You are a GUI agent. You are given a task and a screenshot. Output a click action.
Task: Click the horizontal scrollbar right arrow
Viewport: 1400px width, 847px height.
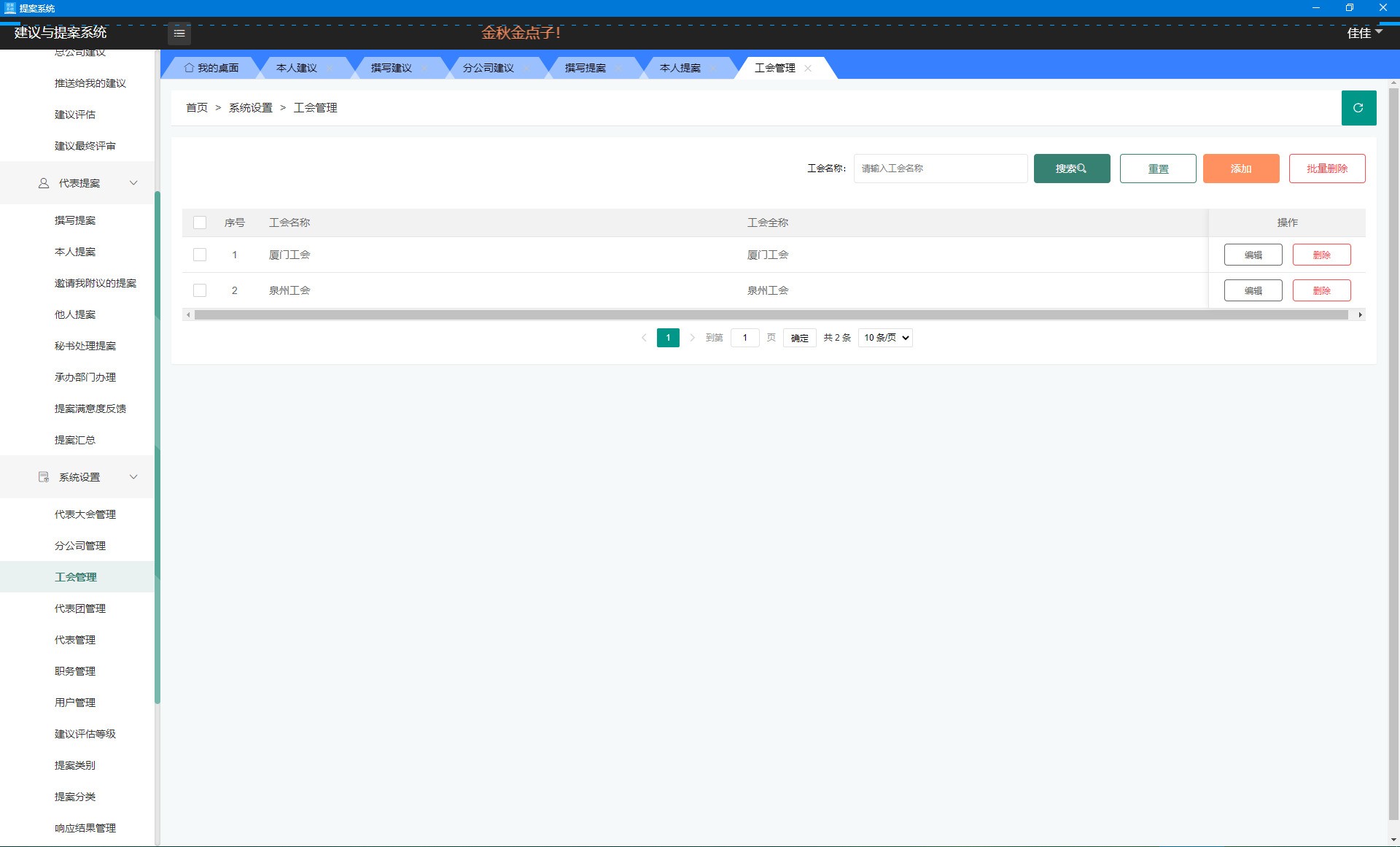[1360, 315]
